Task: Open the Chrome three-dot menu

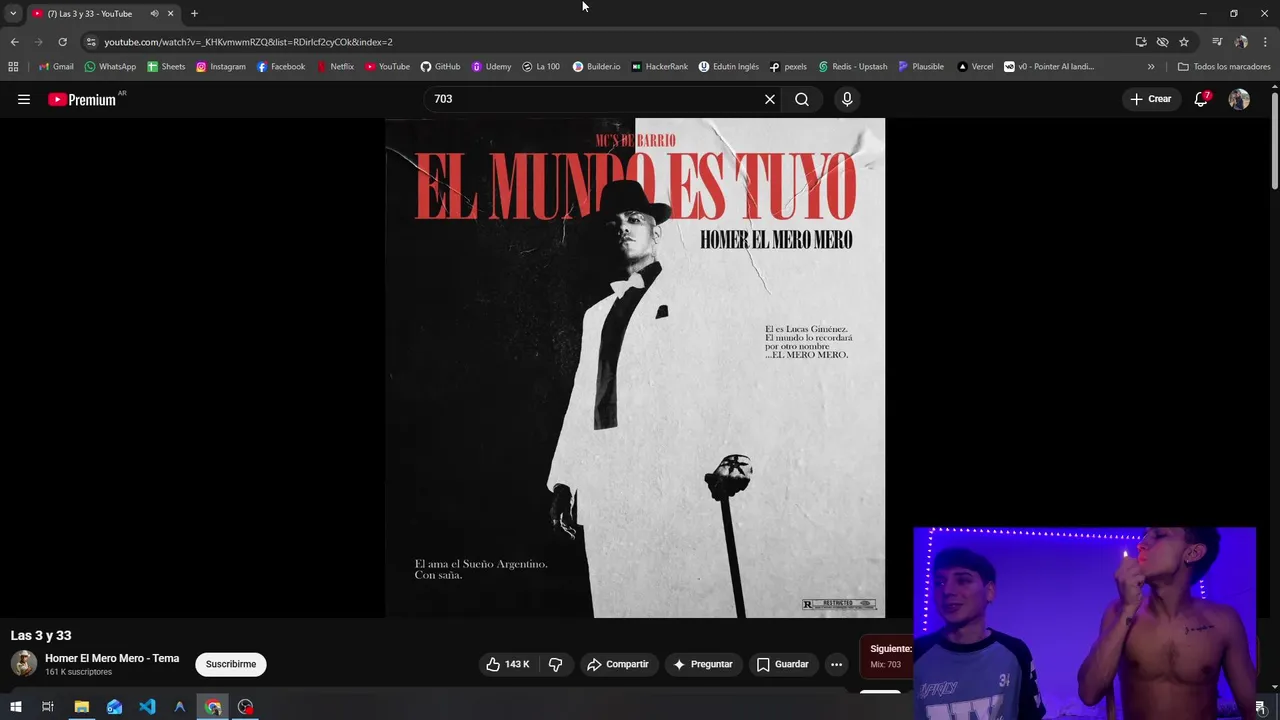Action: tap(1266, 42)
